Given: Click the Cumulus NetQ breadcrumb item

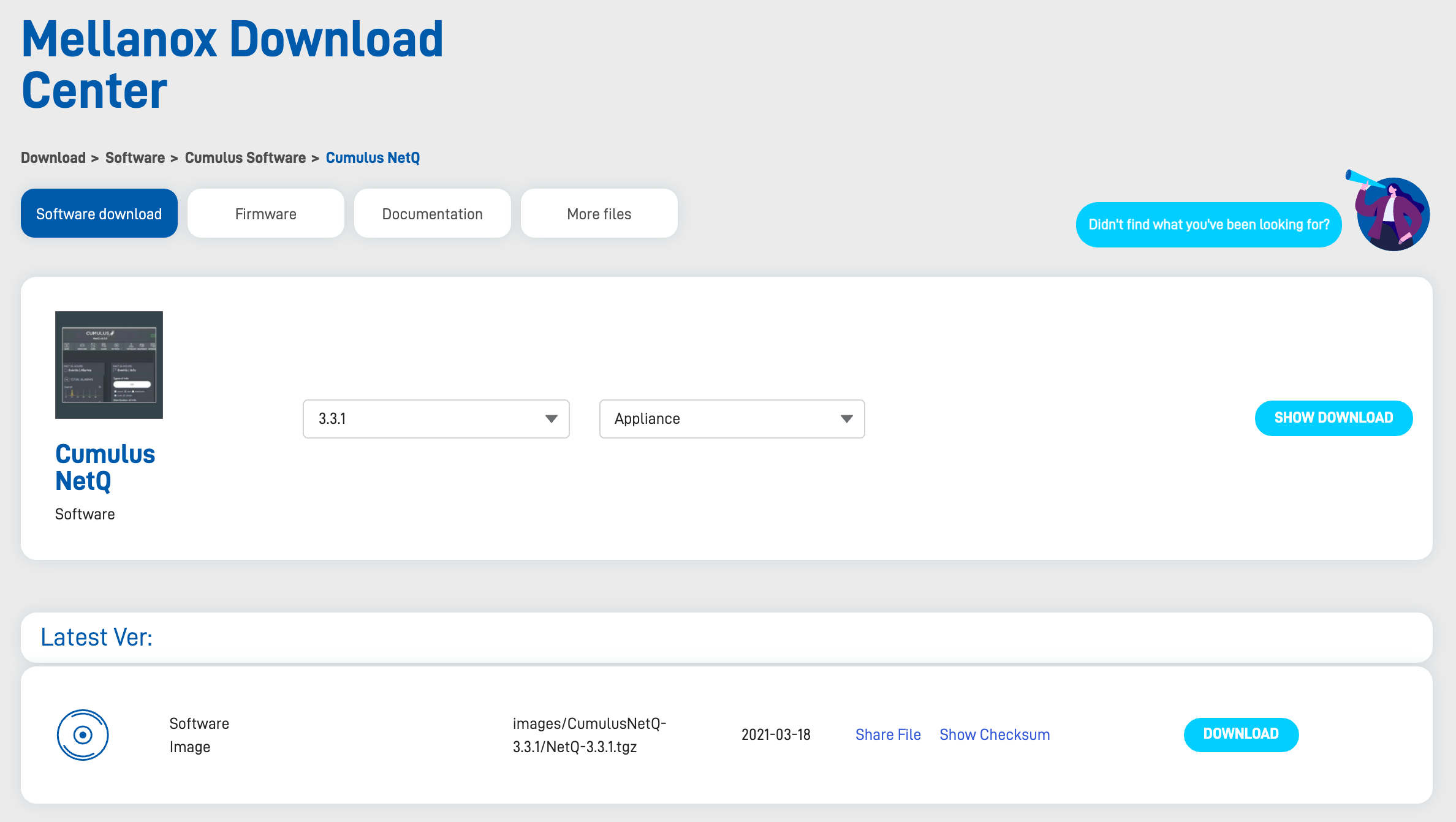Looking at the screenshot, I should (373, 158).
